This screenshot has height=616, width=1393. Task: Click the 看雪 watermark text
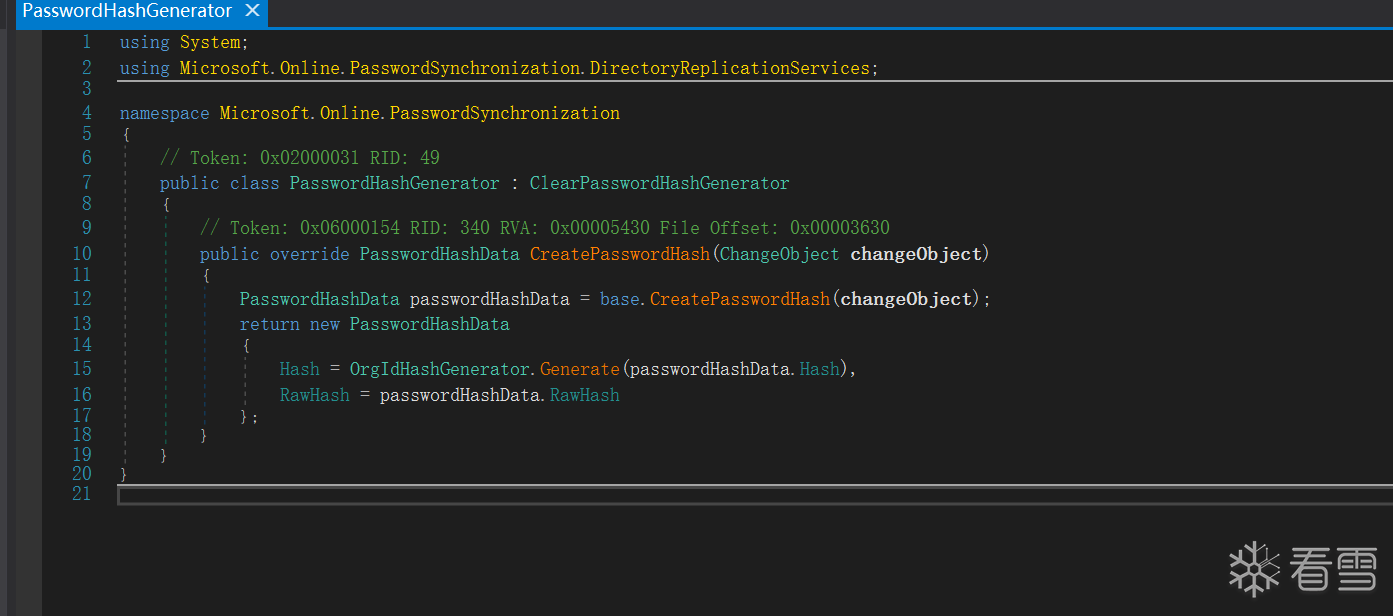point(1333,570)
